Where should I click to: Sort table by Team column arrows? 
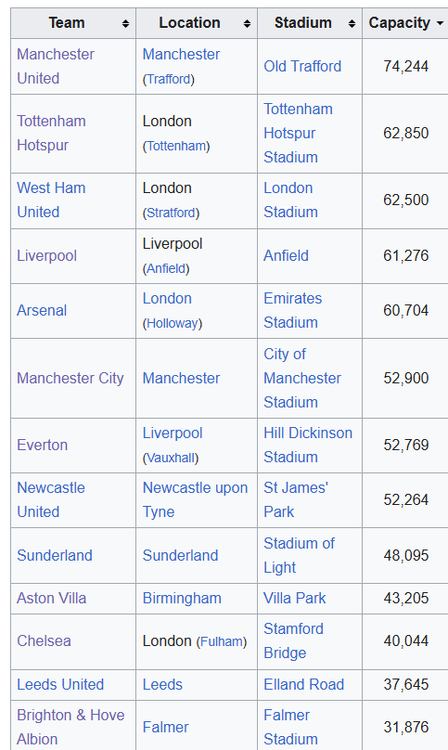point(125,23)
